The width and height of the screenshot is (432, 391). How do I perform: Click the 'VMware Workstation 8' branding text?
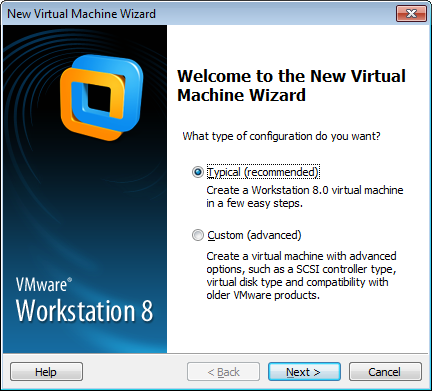point(84,300)
